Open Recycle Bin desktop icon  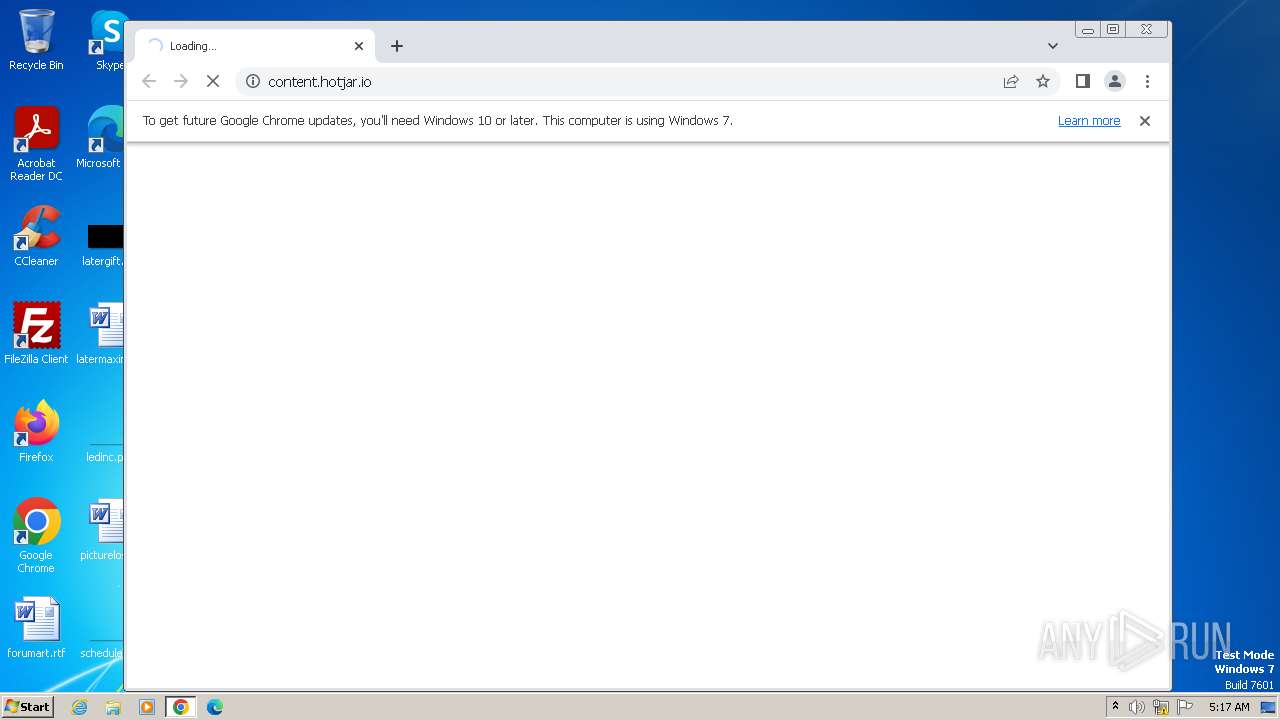click(x=36, y=41)
